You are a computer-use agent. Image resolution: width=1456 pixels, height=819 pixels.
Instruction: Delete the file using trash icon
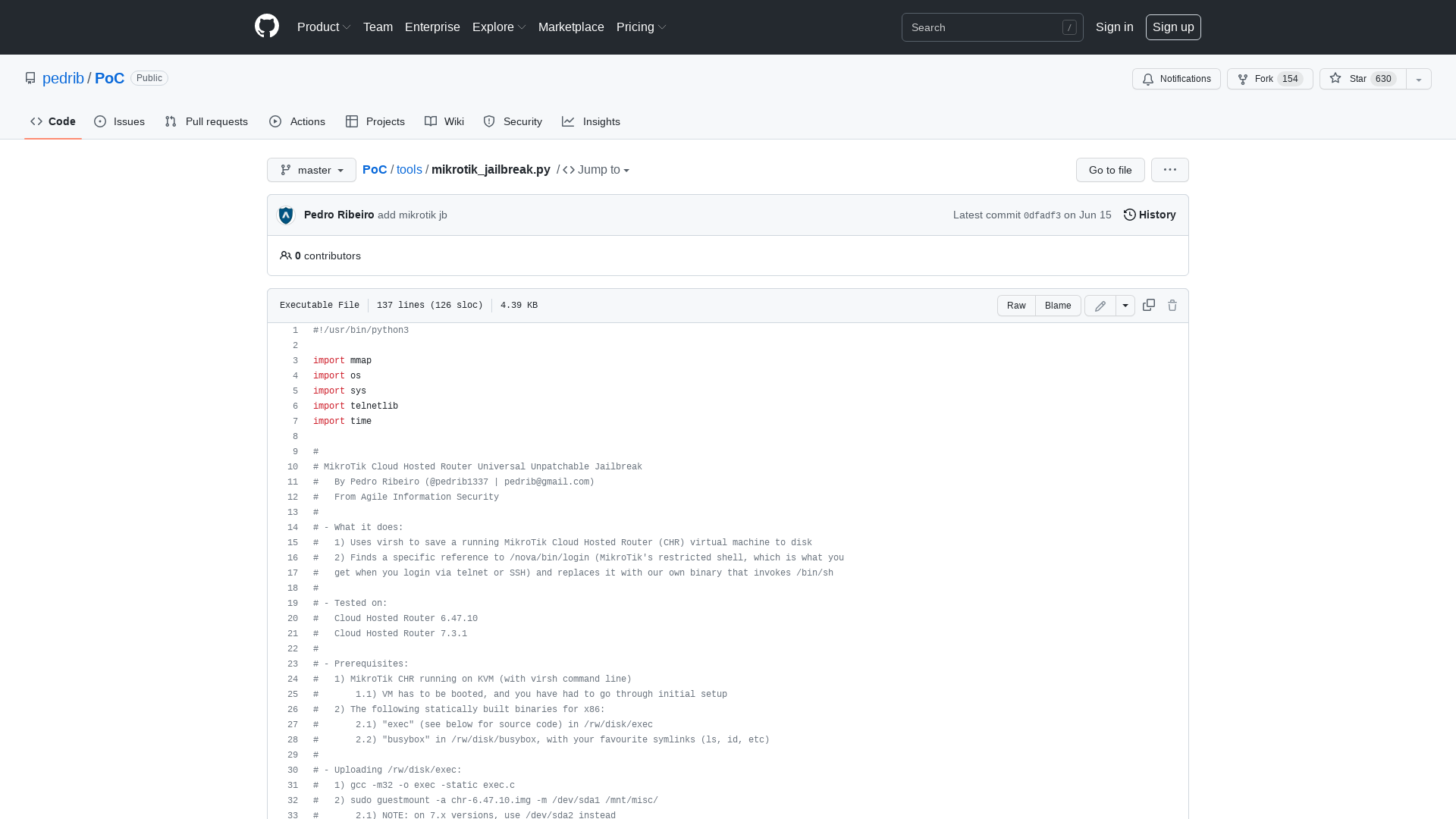pos(1172,305)
